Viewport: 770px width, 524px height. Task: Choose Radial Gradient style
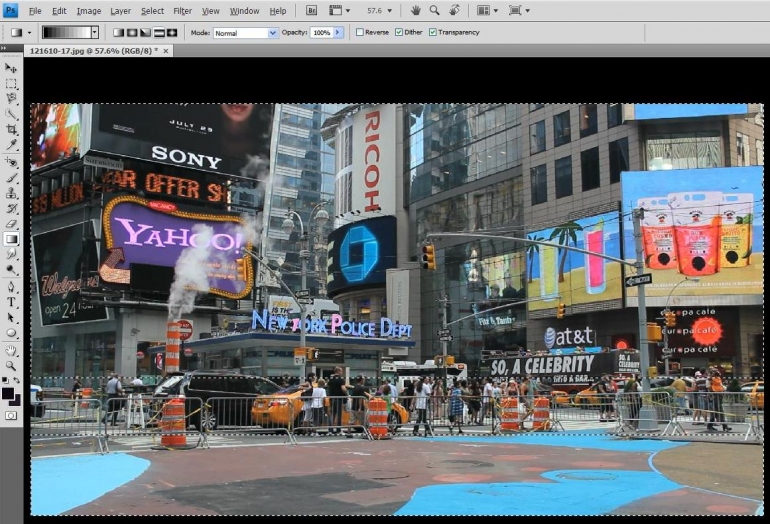click(x=132, y=32)
